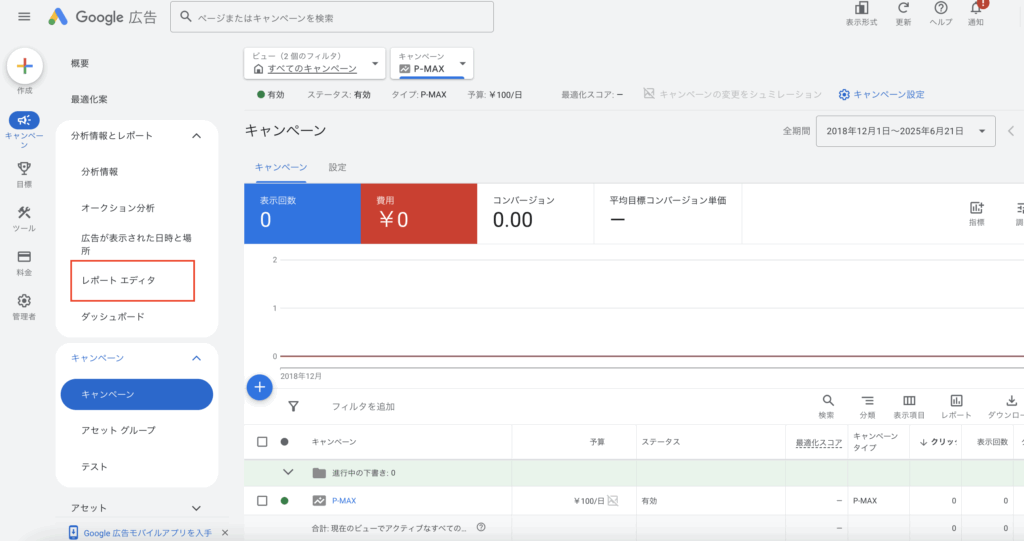The height and width of the screenshot is (541, 1024).
Task: Click the Help question mark icon
Action: 940,10
